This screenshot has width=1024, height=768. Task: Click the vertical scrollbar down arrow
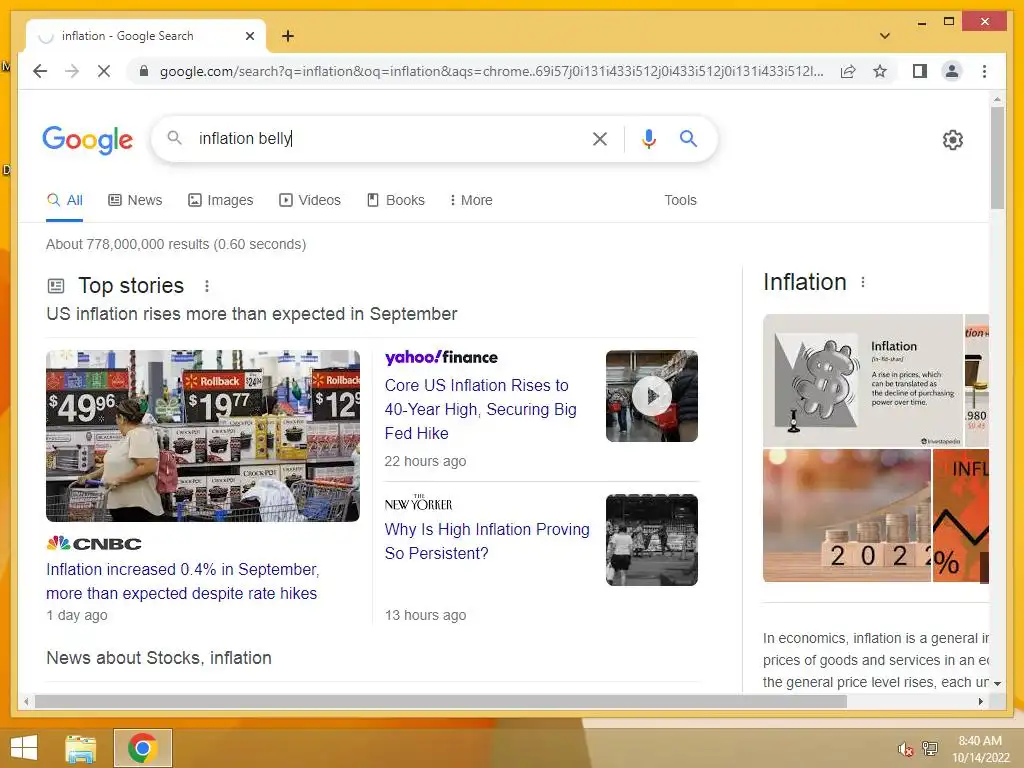[x=997, y=684]
